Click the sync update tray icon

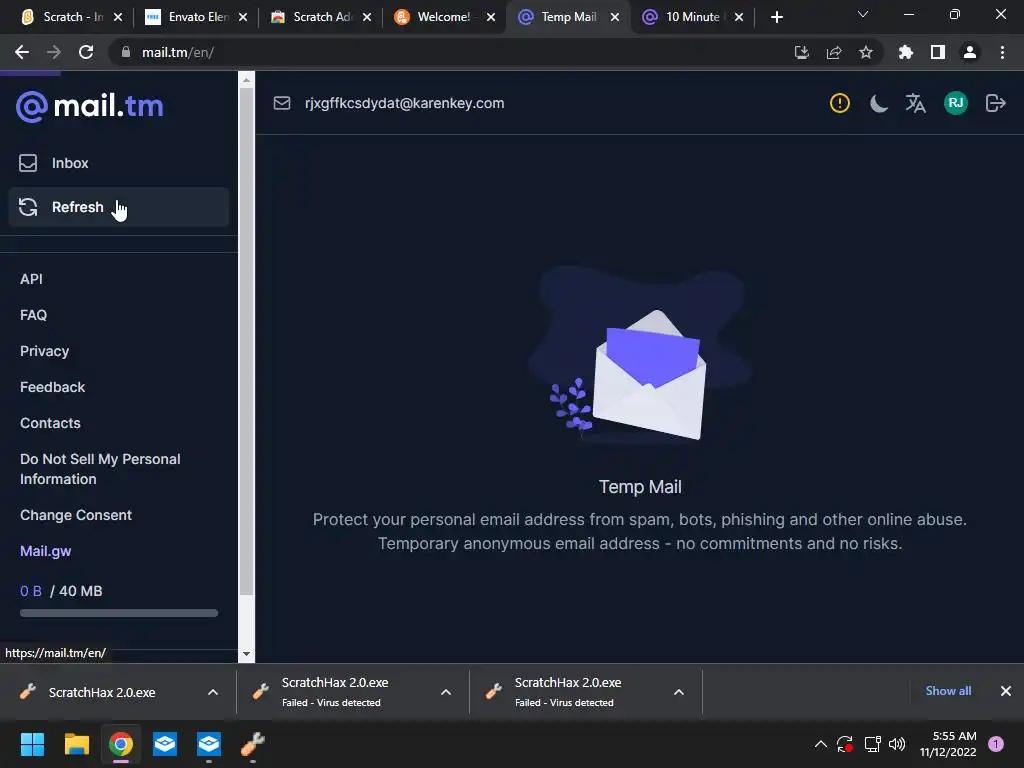point(845,744)
